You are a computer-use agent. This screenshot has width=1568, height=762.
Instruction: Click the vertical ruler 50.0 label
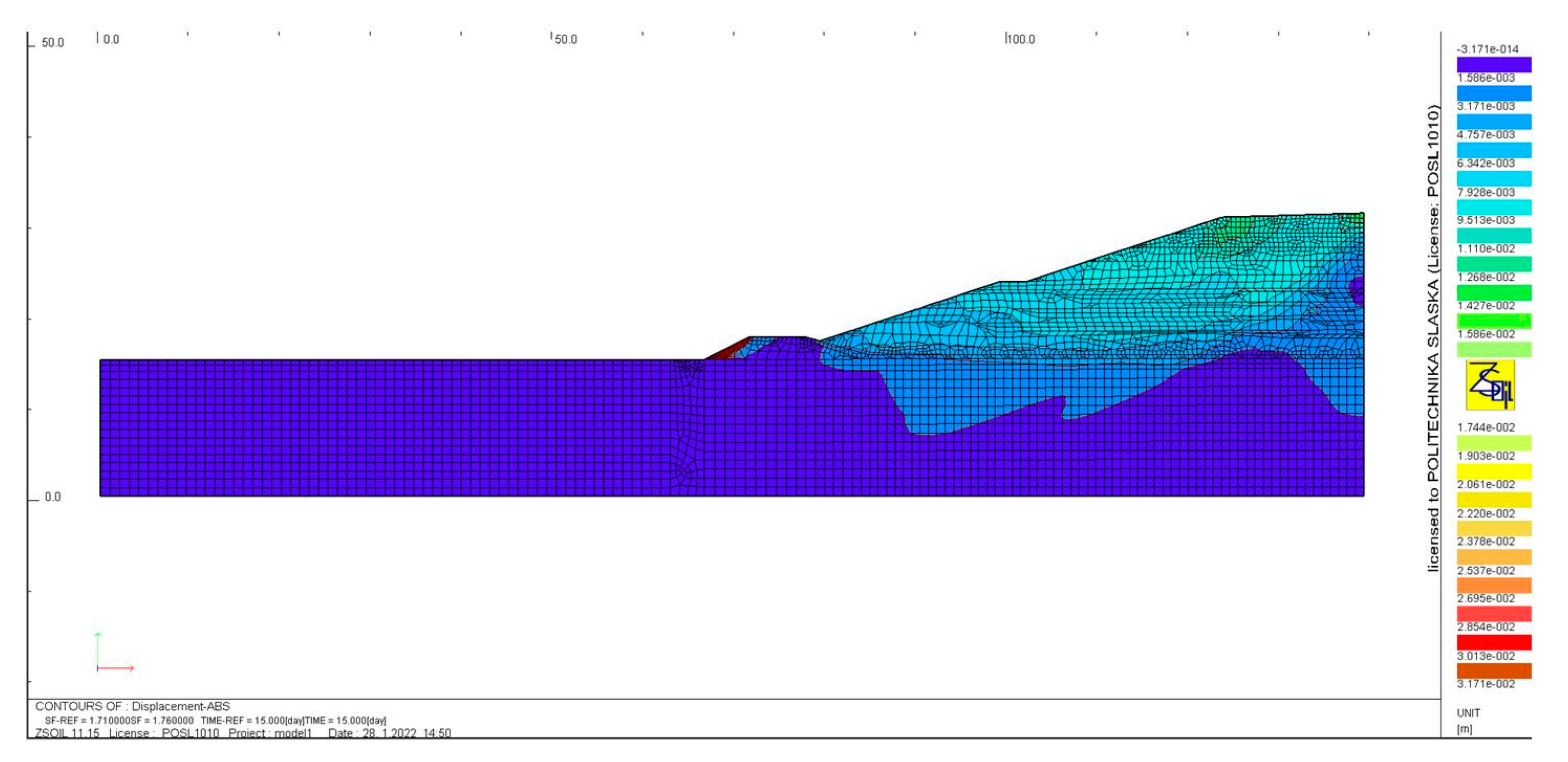[52, 43]
